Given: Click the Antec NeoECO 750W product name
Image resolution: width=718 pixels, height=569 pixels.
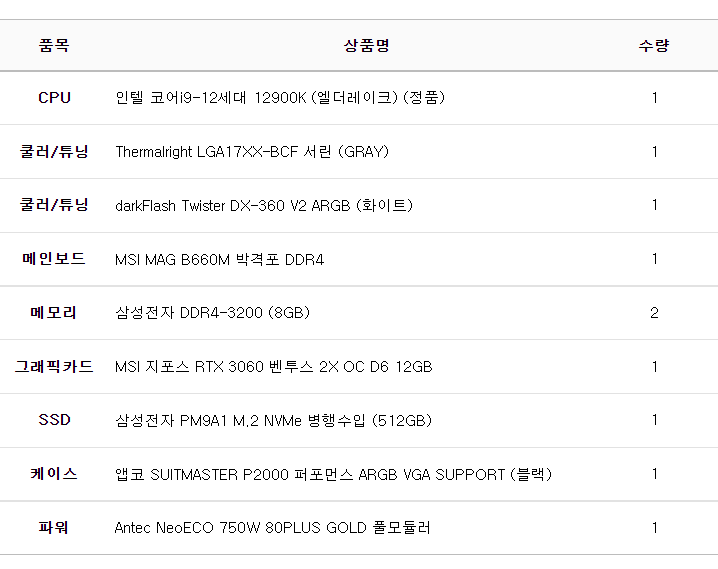Looking at the screenshot, I should click(x=272, y=527).
